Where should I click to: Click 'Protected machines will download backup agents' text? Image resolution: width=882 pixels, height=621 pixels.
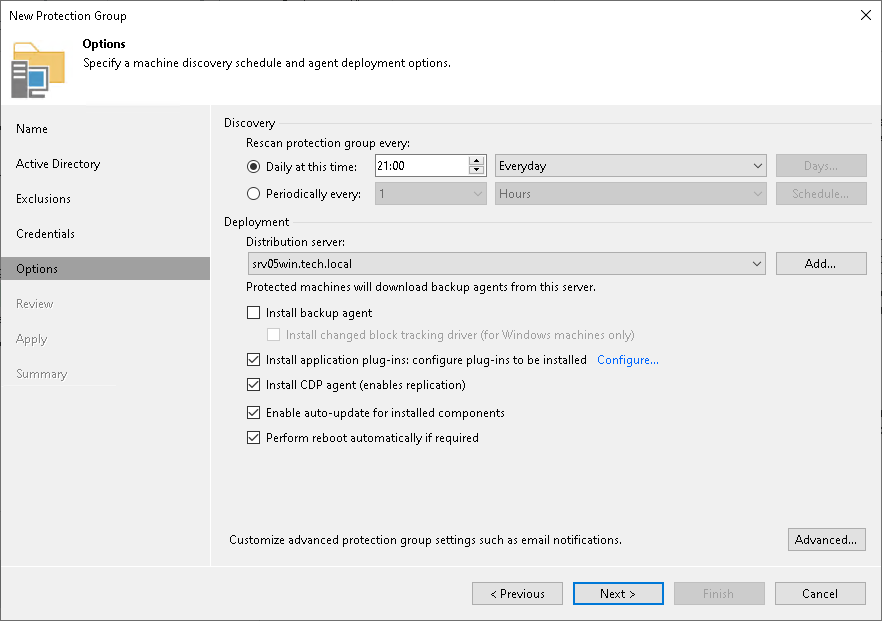point(421,287)
